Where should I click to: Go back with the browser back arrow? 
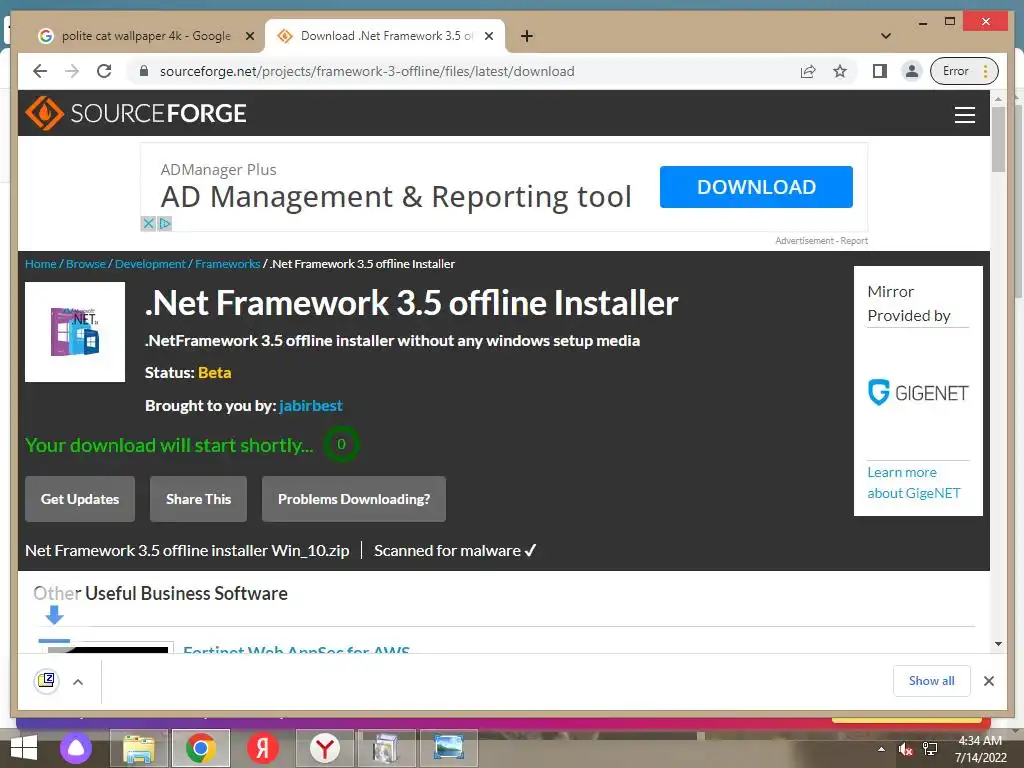tap(40, 71)
